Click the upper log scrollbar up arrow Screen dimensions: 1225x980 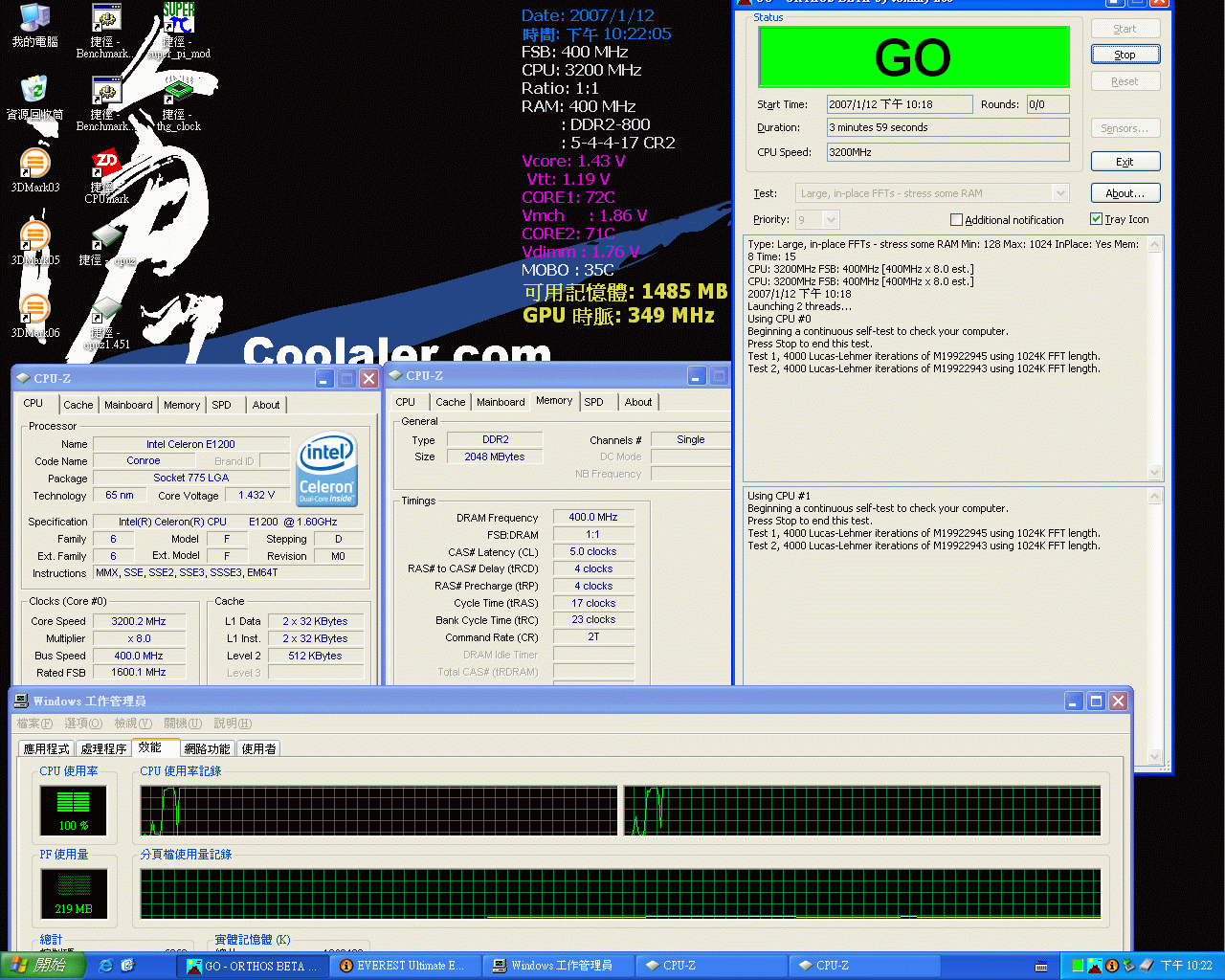click(1155, 245)
